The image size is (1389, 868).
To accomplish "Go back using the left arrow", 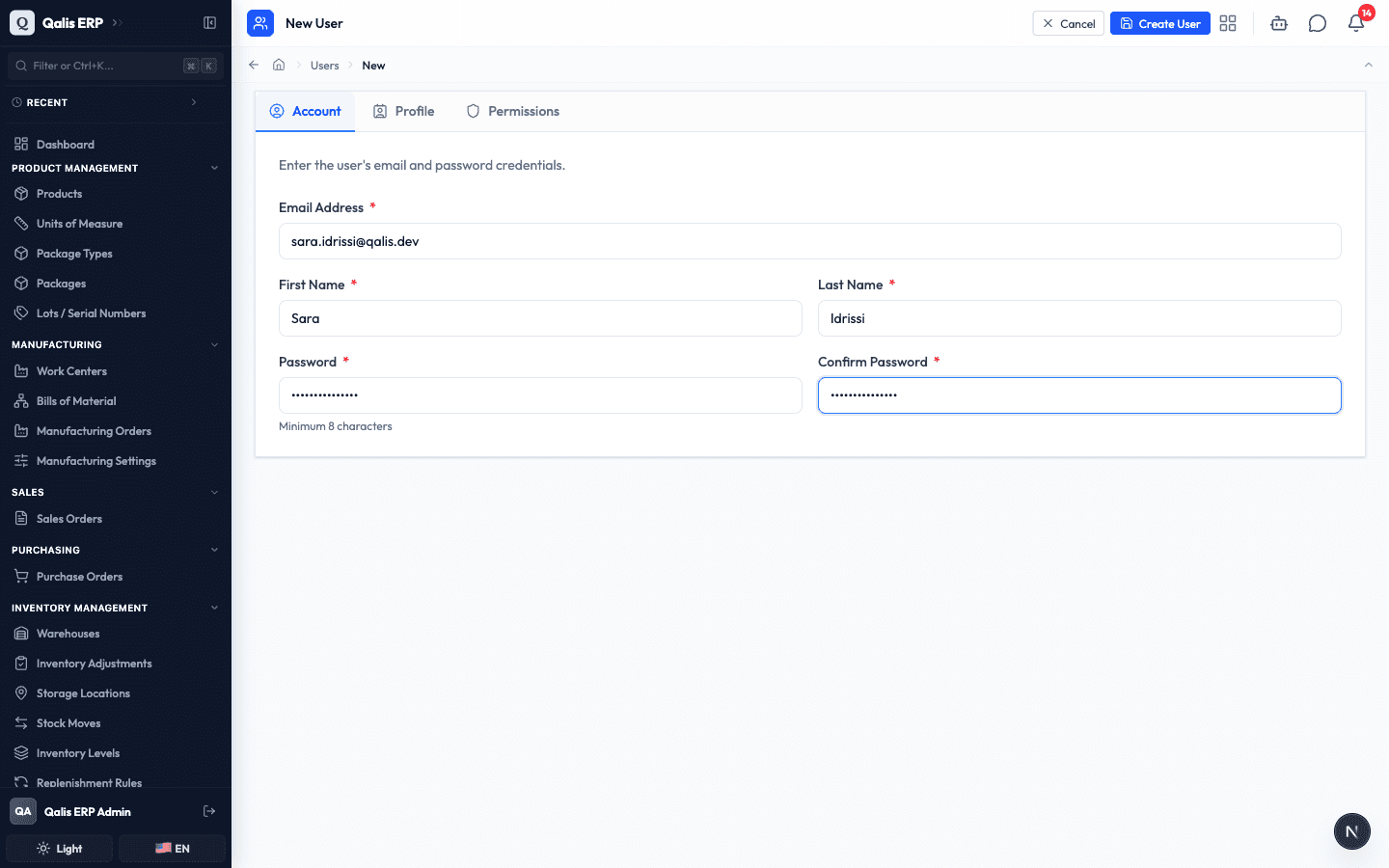I will click(254, 65).
